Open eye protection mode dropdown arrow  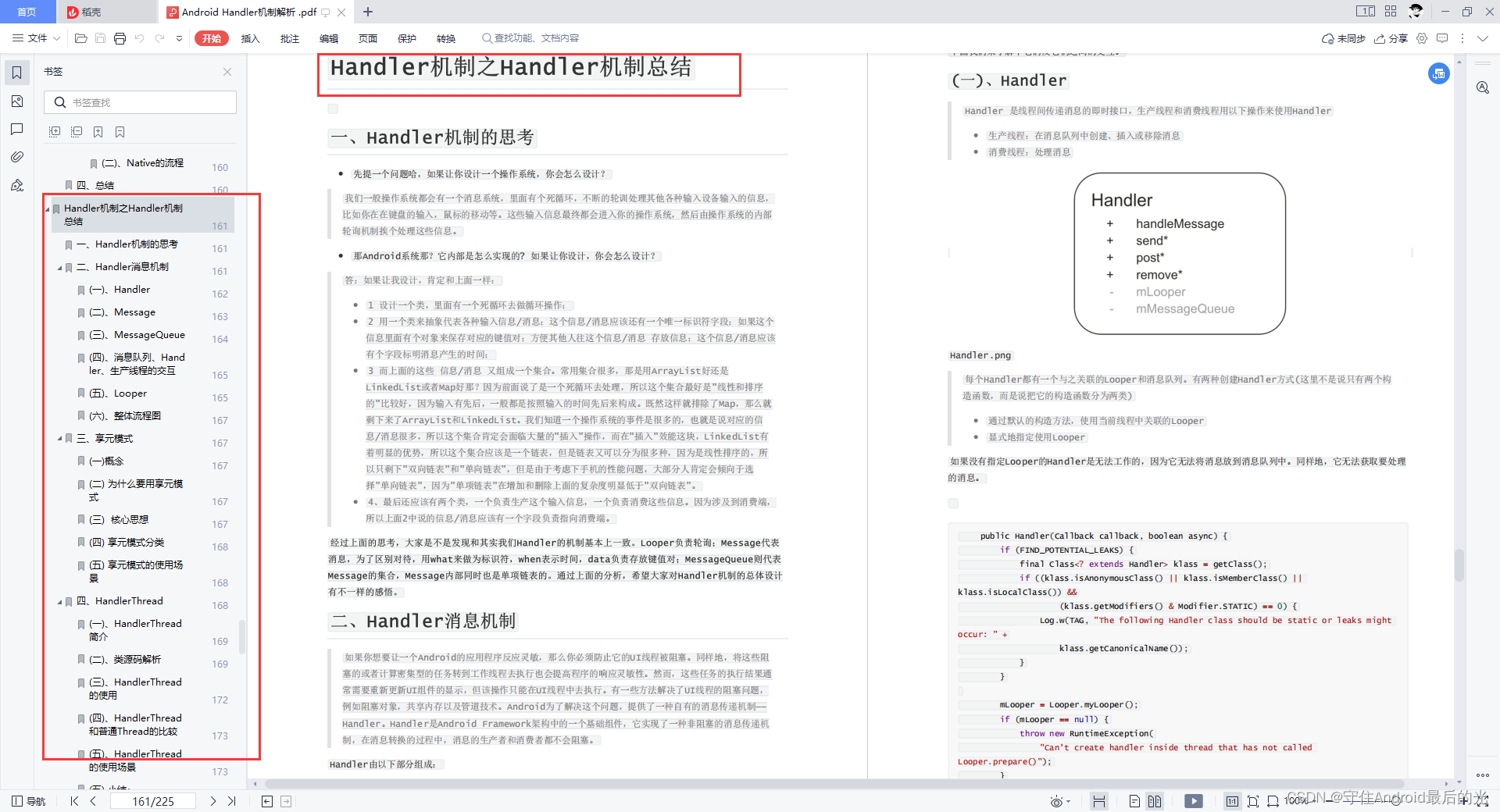point(1069,802)
